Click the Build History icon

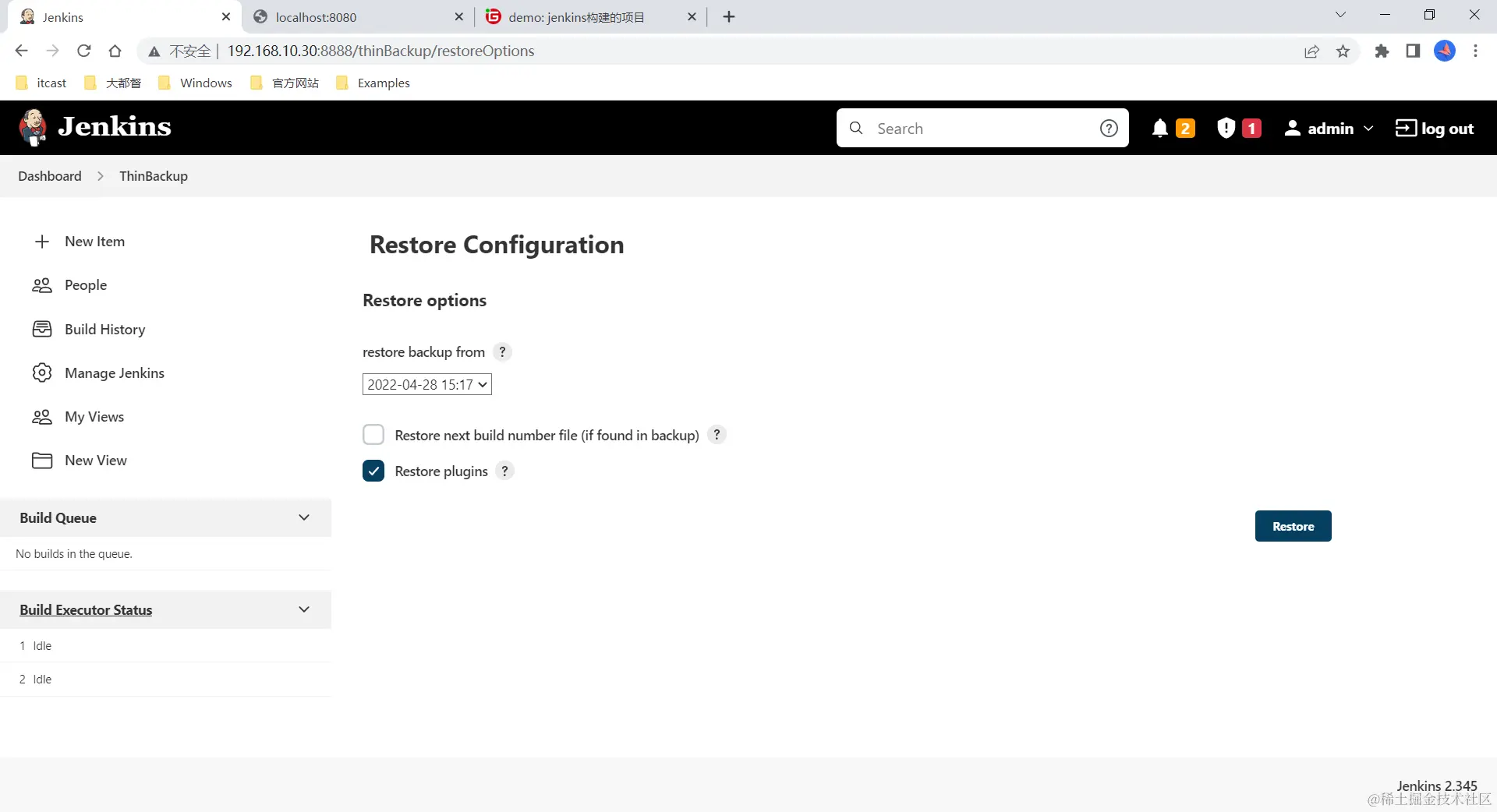click(x=42, y=329)
